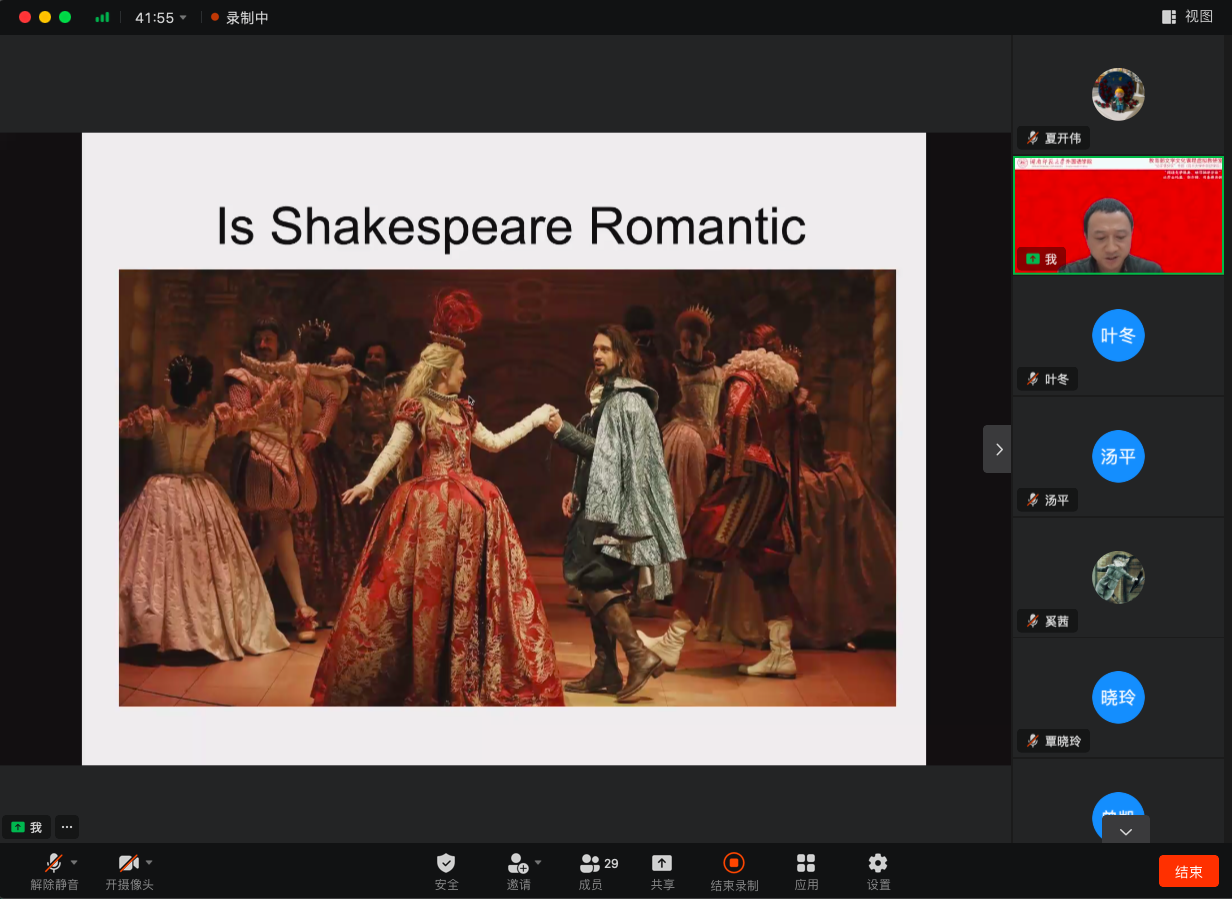Viewport: 1232px width, 899px height.
Task: Stop recording with 结束录制 button
Action: (x=734, y=863)
